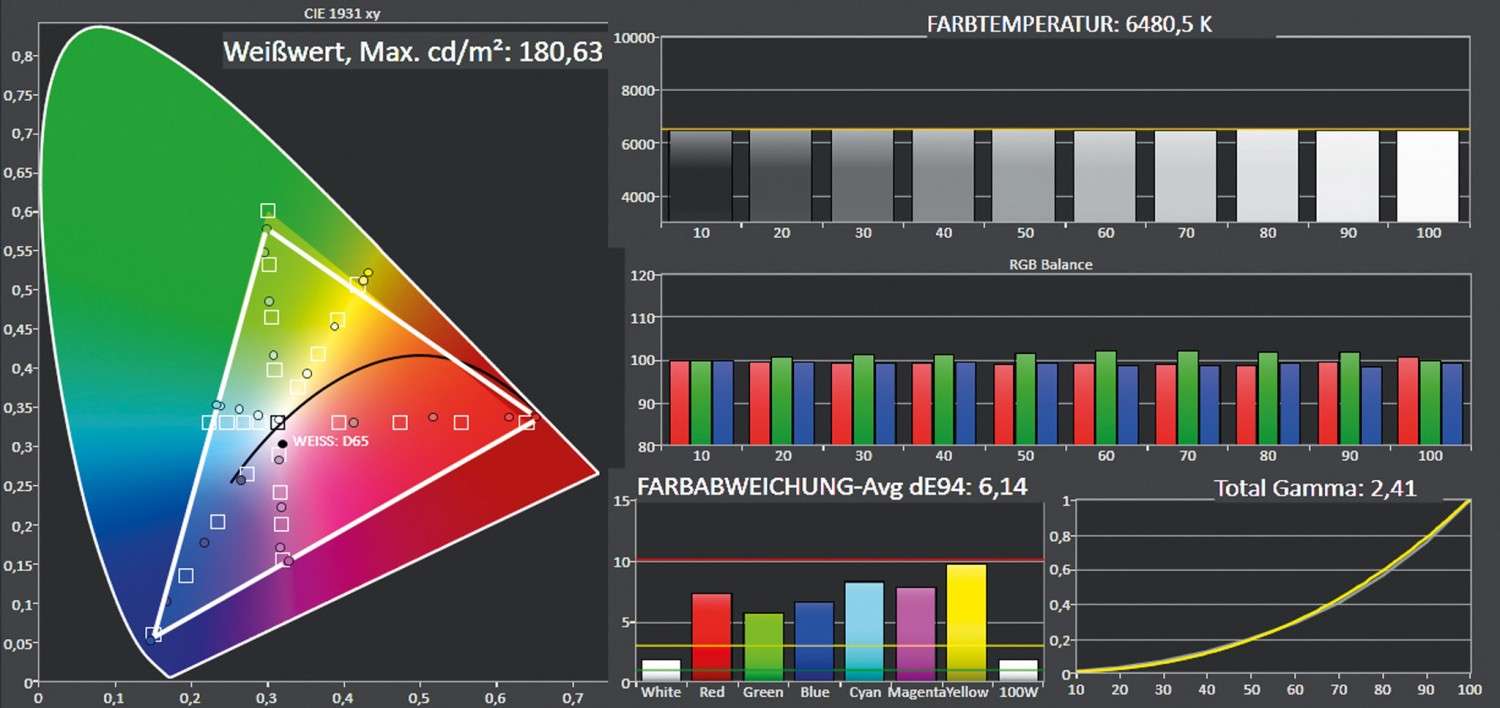Image resolution: width=1500 pixels, height=708 pixels.
Task: Click the red bar at 10 in RGB Balance
Action: pyautogui.click(x=680, y=403)
